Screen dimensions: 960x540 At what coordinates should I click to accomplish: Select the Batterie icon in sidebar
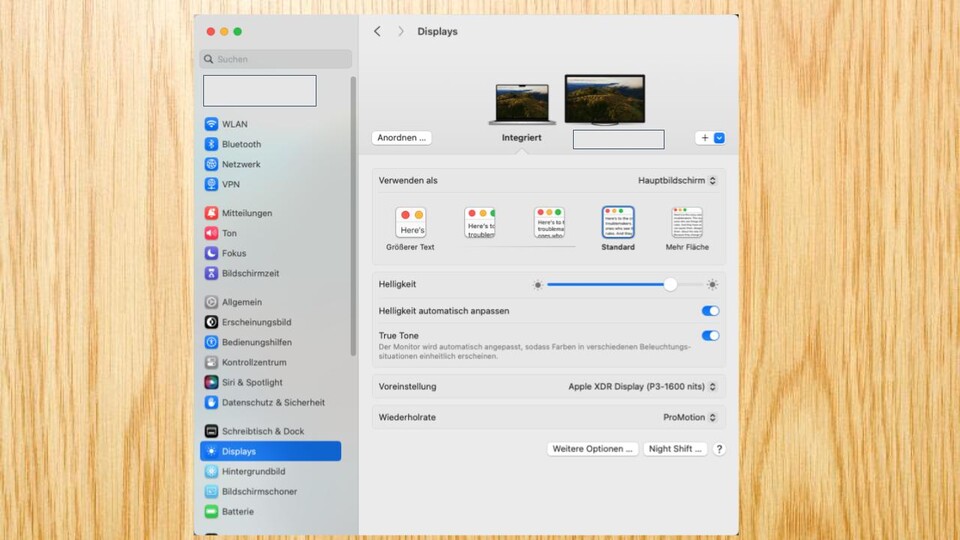tap(212, 511)
